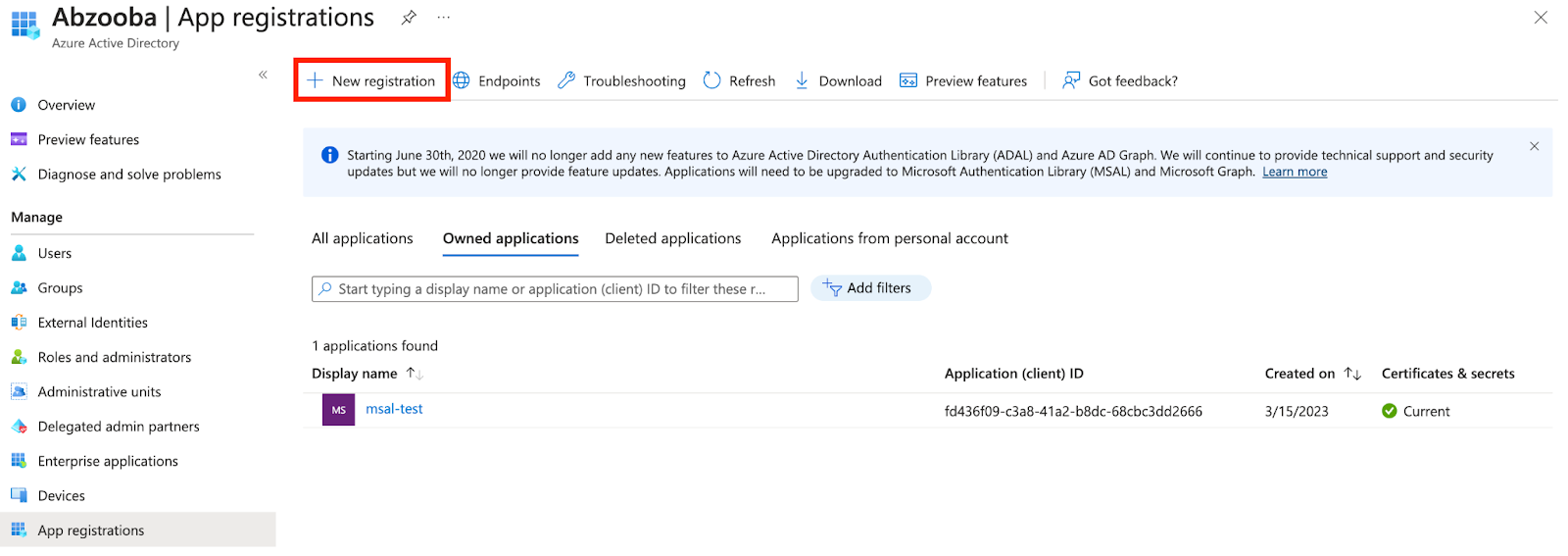
Task: Switch to Owned applications tab
Action: tap(511, 238)
